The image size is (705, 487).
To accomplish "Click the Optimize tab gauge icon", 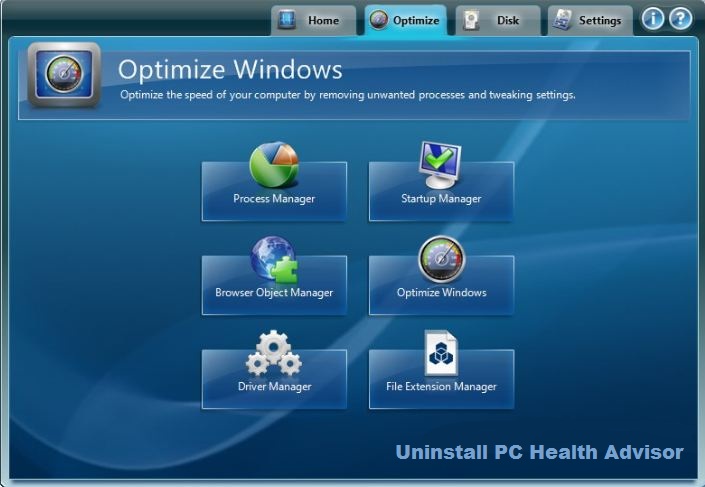I will point(379,20).
